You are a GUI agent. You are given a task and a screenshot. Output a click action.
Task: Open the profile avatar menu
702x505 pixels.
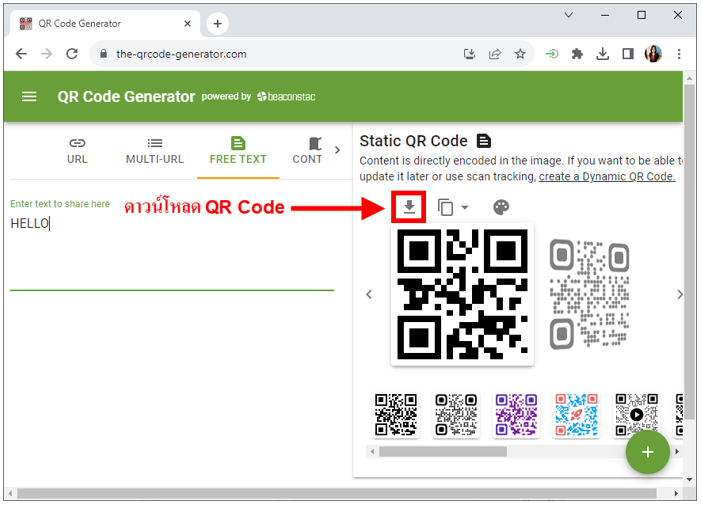point(653,54)
